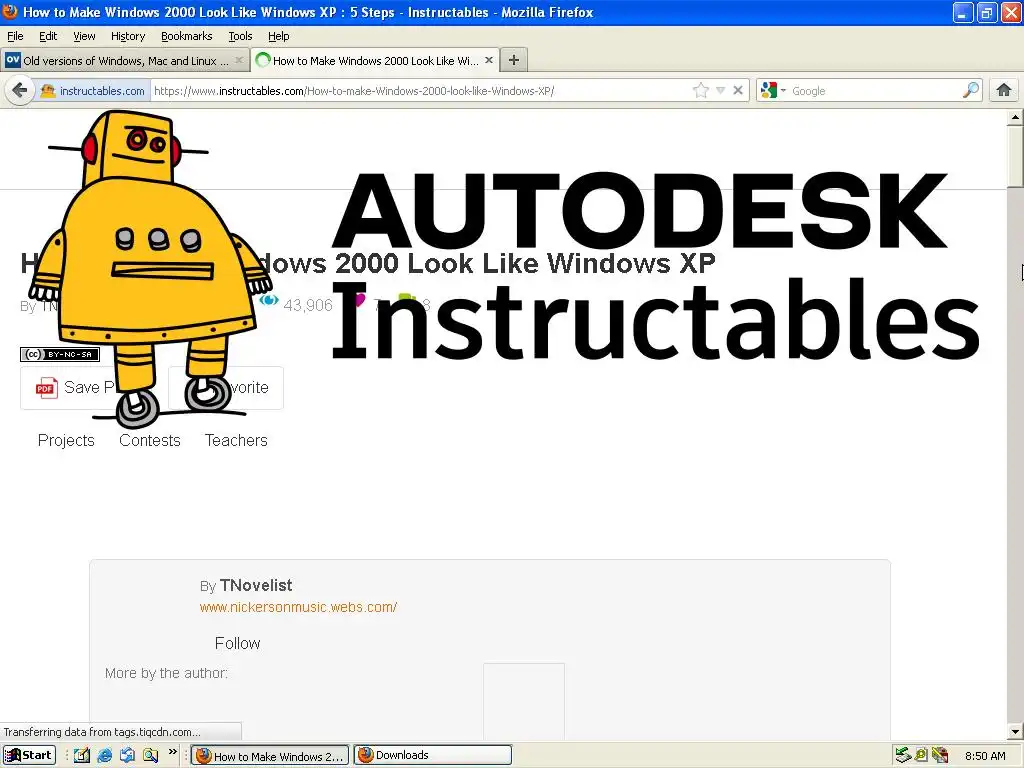
Task: Click the fourth quick launch search icon
Action: (x=150, y=755)
